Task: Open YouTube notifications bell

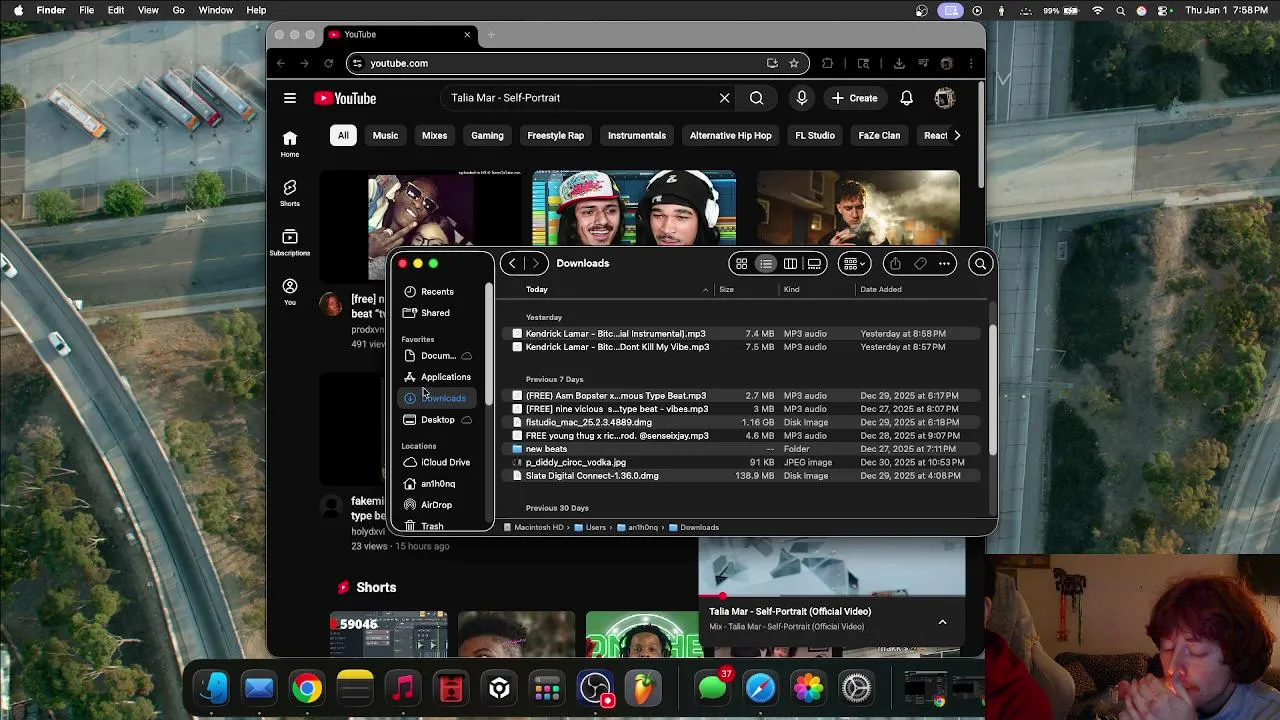Action: [906, 98]
